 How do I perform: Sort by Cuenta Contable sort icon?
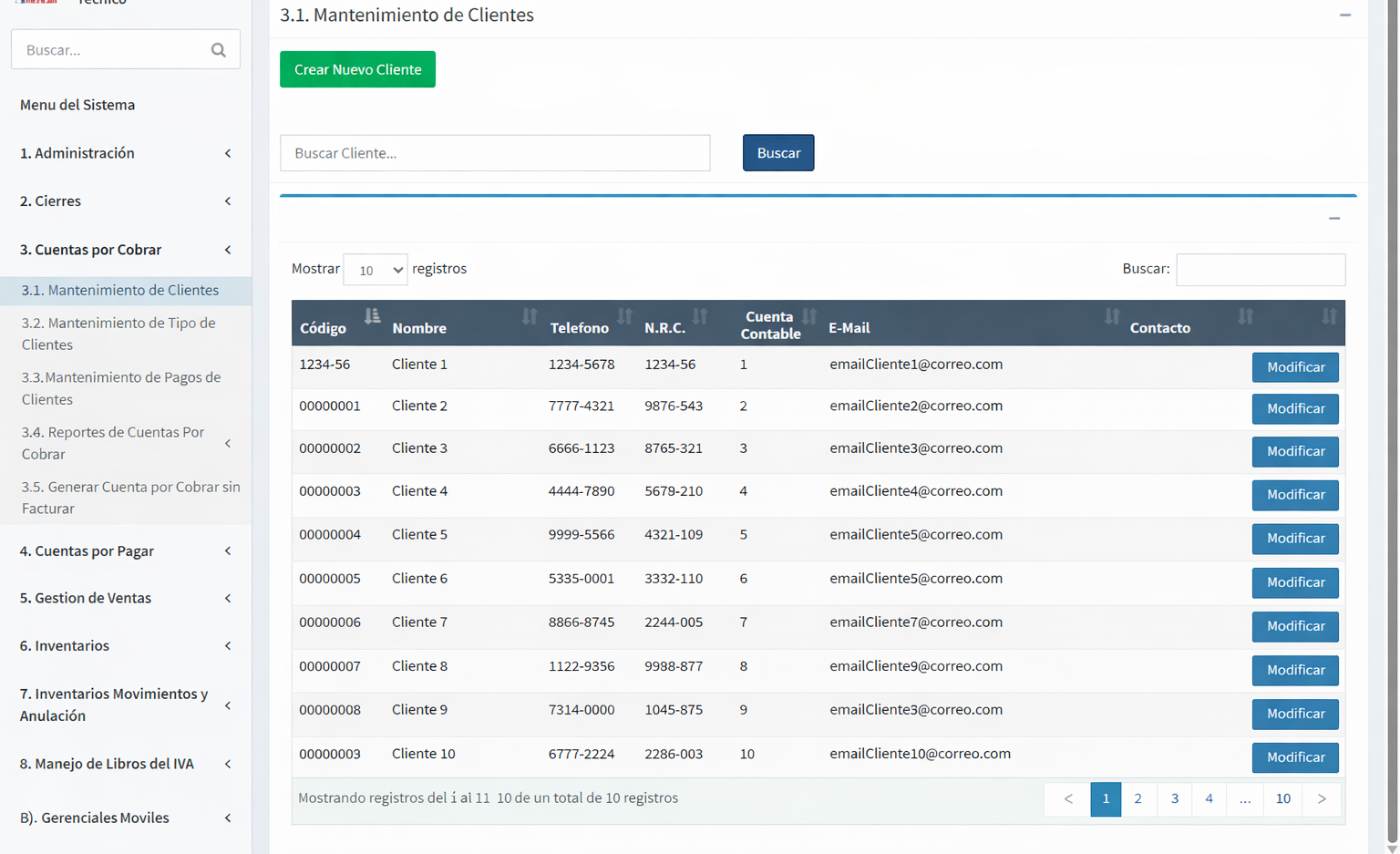809,316
